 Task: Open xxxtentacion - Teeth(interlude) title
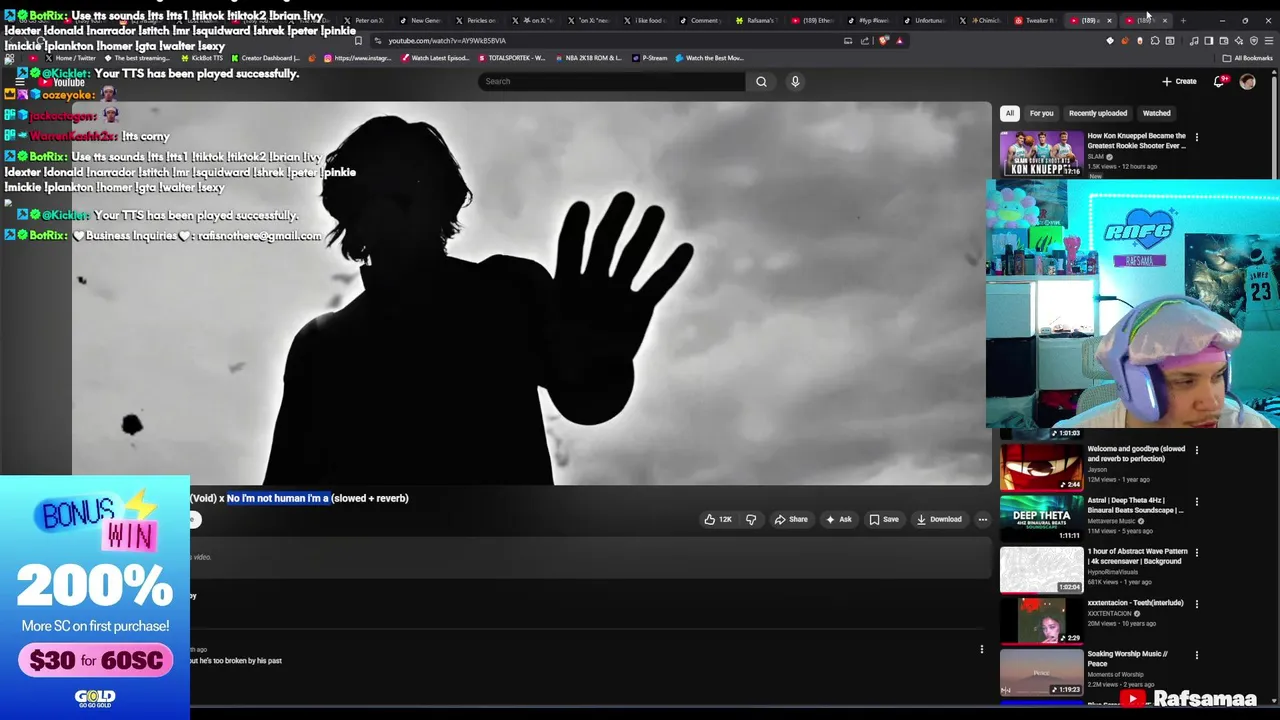click(x=1135, y=603)
